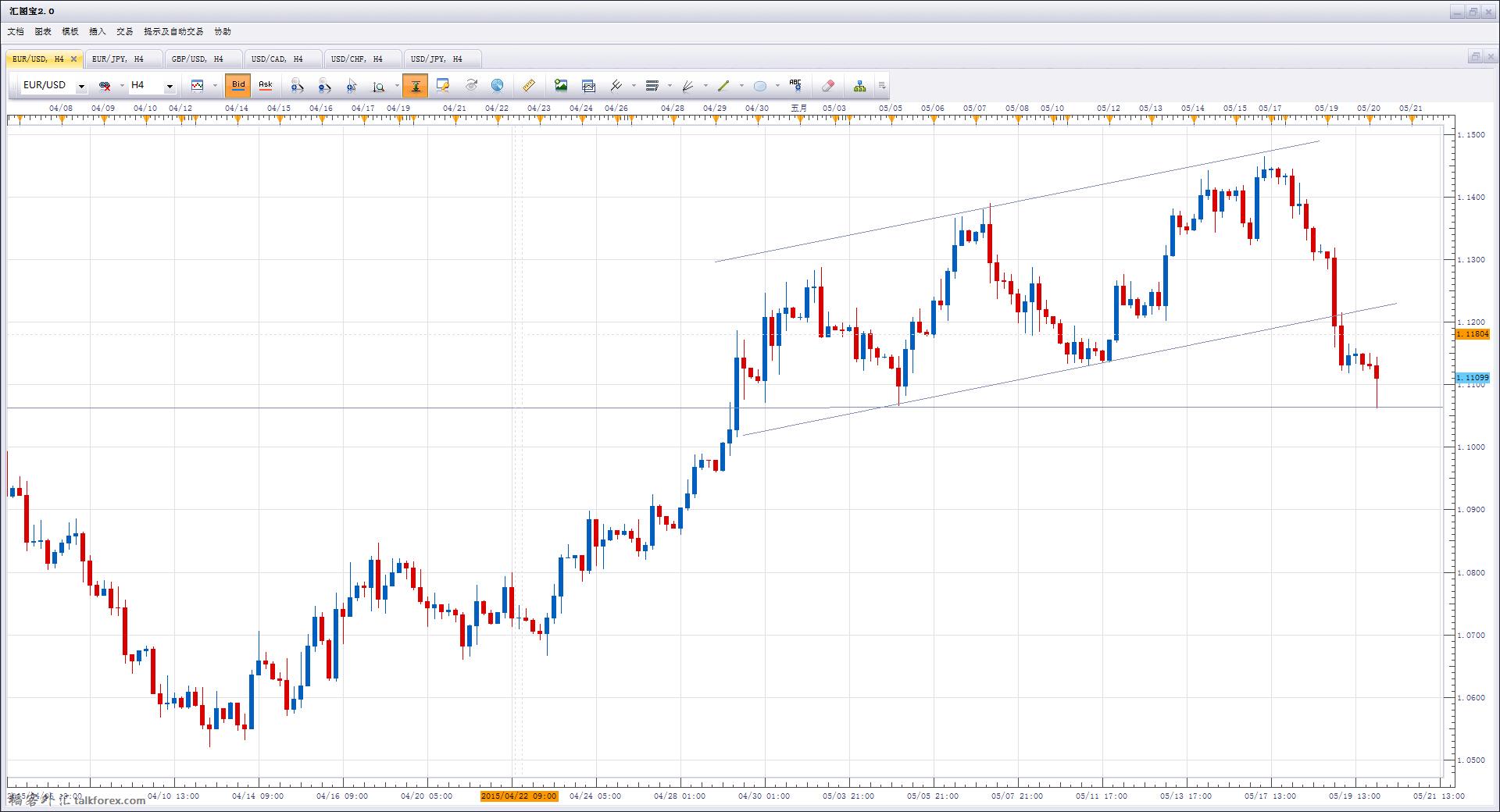Toggle the Bid price button

click(x=238, y=86)
